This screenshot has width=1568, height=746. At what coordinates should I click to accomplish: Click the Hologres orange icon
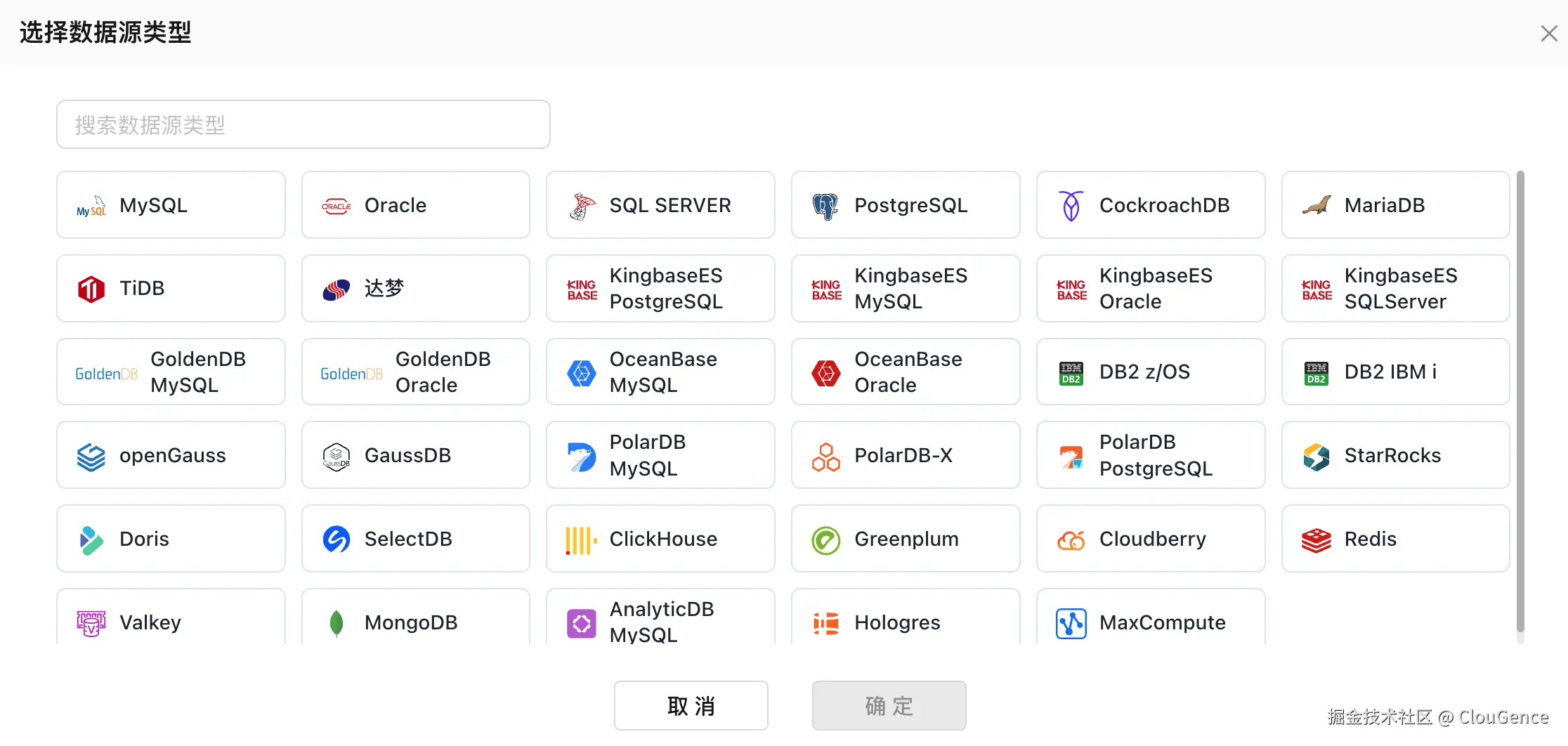(x=826, y=623)
